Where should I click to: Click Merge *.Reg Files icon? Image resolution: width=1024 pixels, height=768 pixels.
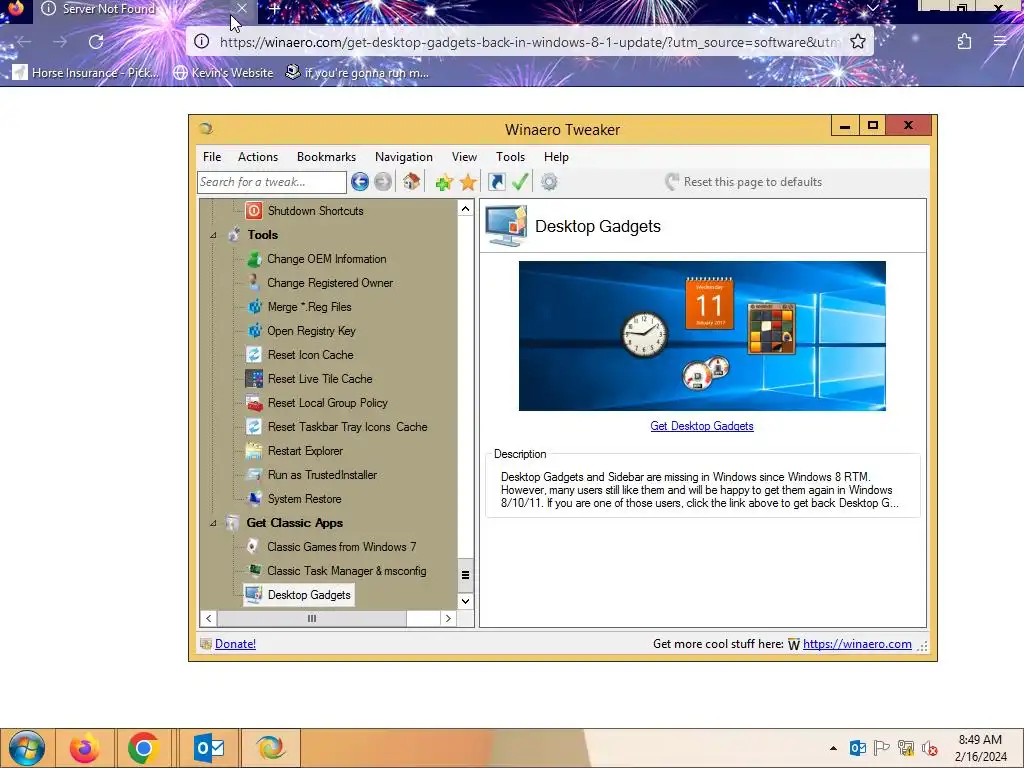[x=254, y=307]
